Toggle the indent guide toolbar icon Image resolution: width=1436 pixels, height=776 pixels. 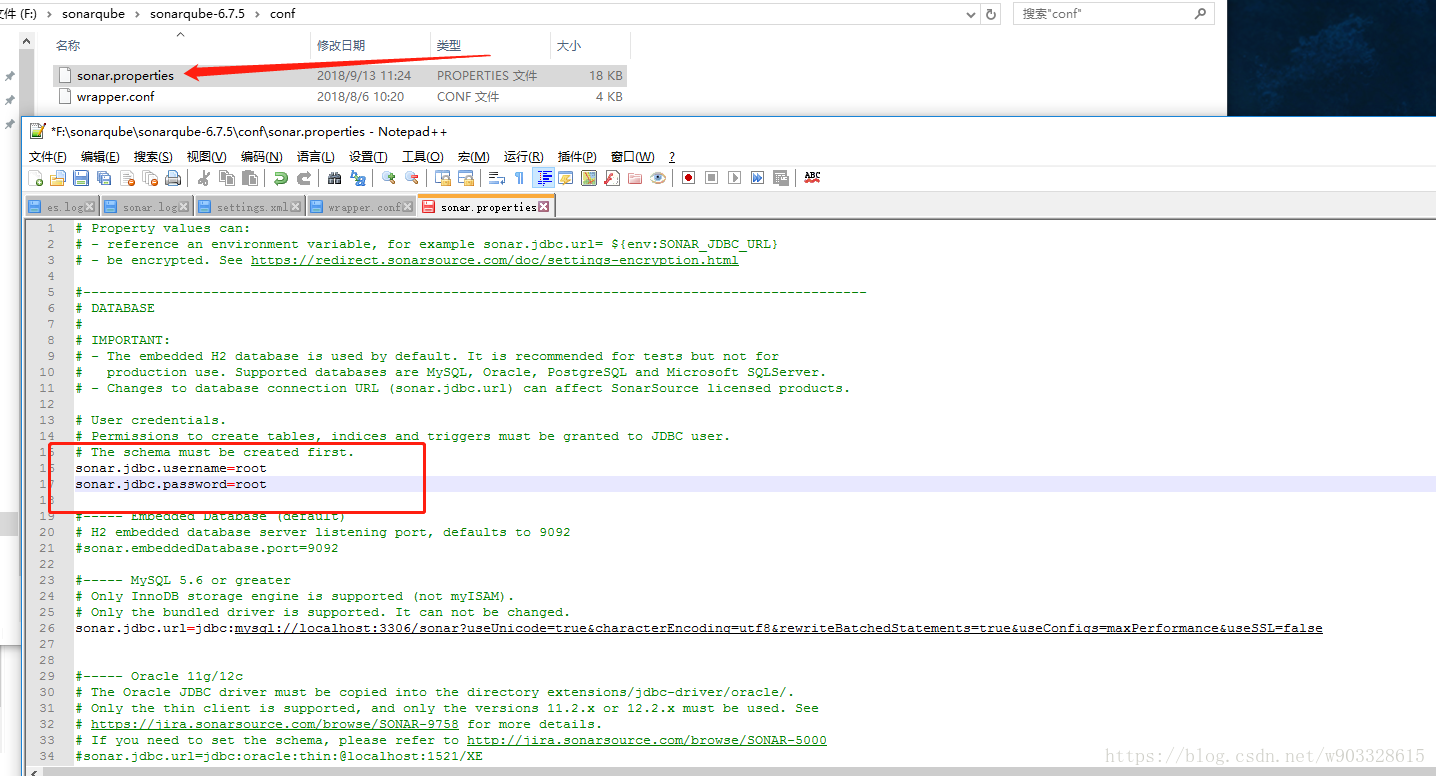click(x=544, y=178)
